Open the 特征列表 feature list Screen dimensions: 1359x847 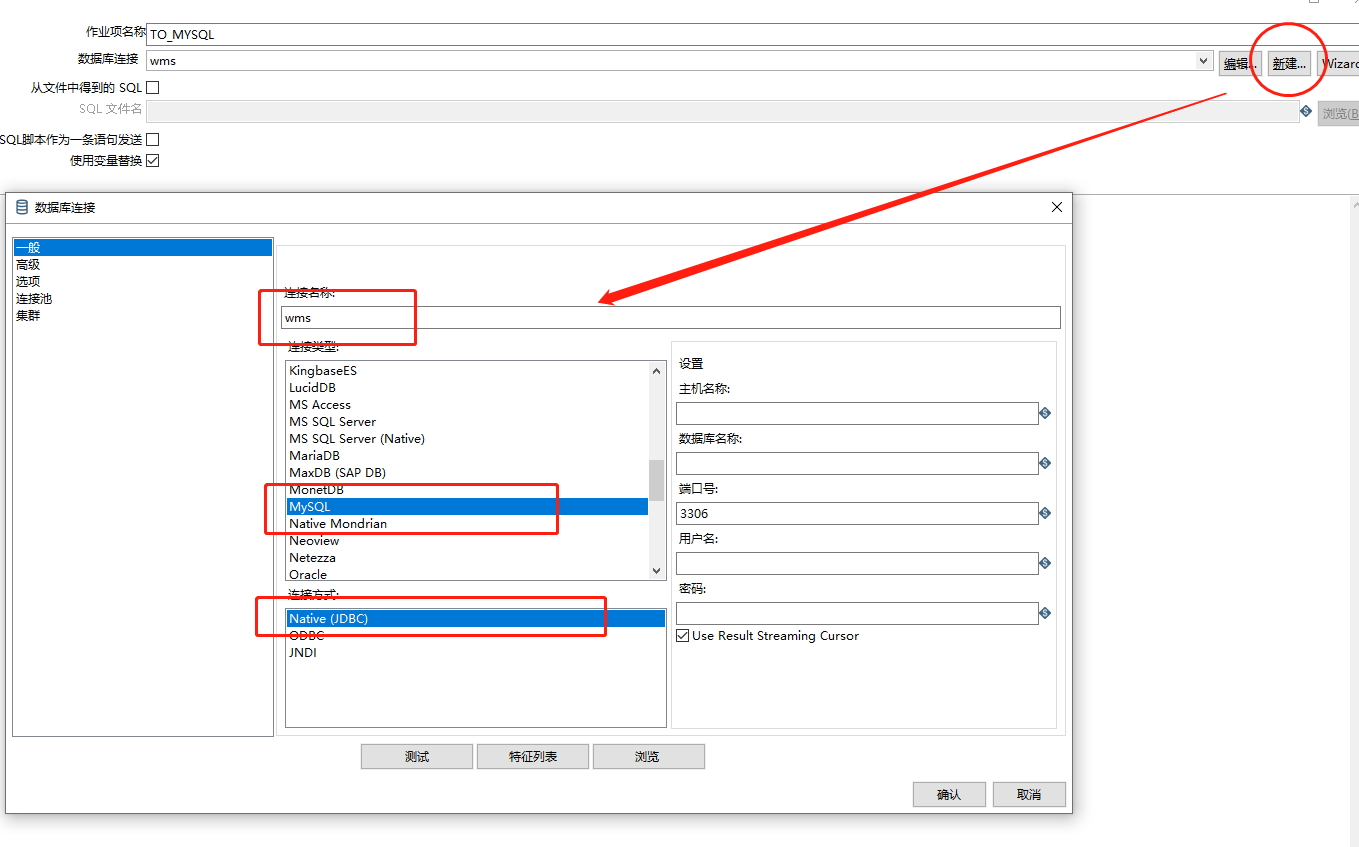click(x=532, y=756)
